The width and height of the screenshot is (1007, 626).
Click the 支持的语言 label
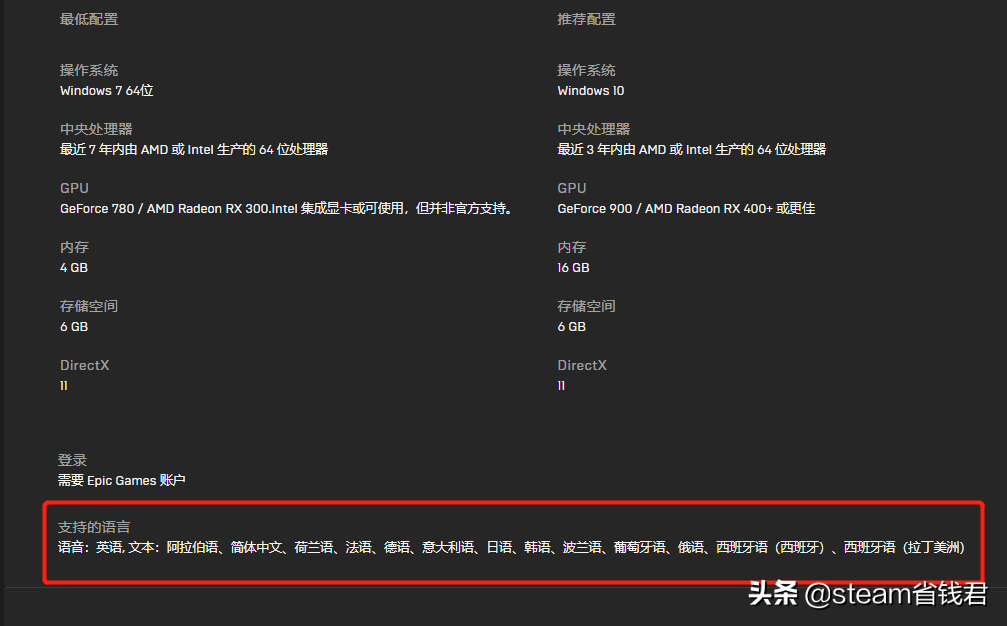coord(94,527)
